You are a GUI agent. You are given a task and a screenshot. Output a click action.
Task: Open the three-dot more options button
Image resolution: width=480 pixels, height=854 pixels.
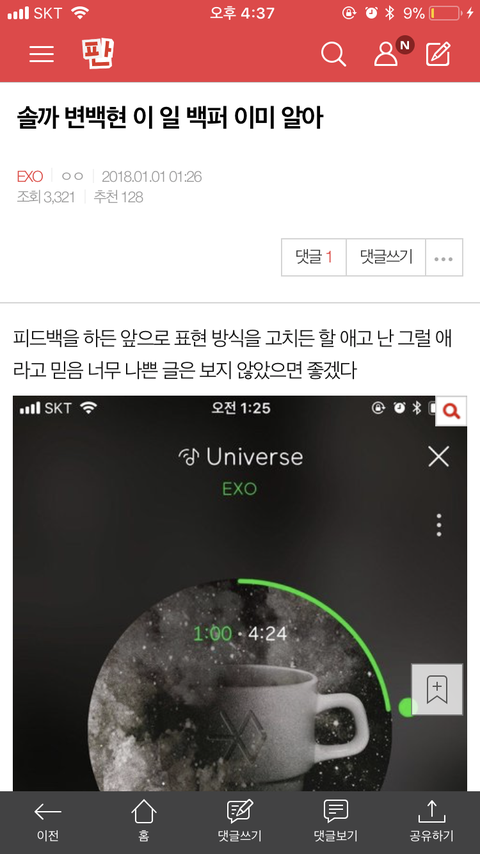click(443, 258)
